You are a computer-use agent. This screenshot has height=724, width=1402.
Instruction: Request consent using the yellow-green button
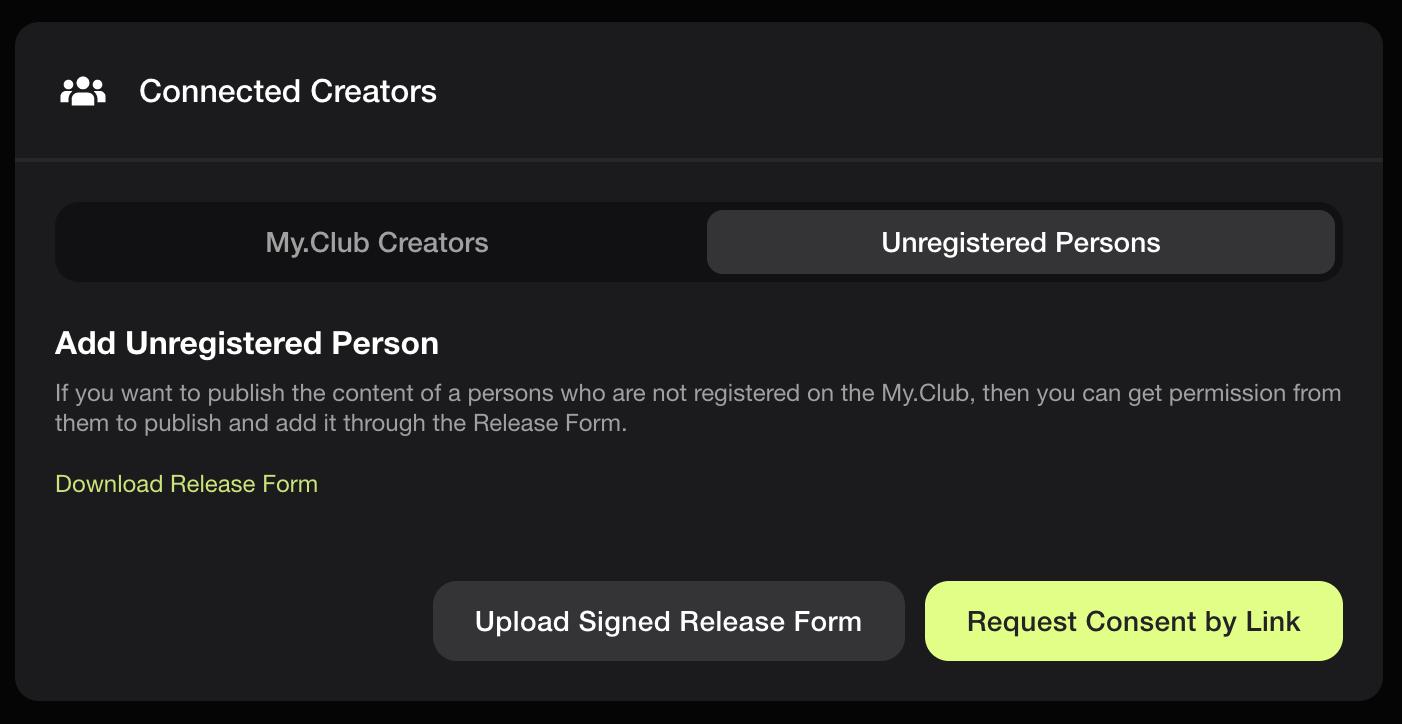click(1133, 621)
